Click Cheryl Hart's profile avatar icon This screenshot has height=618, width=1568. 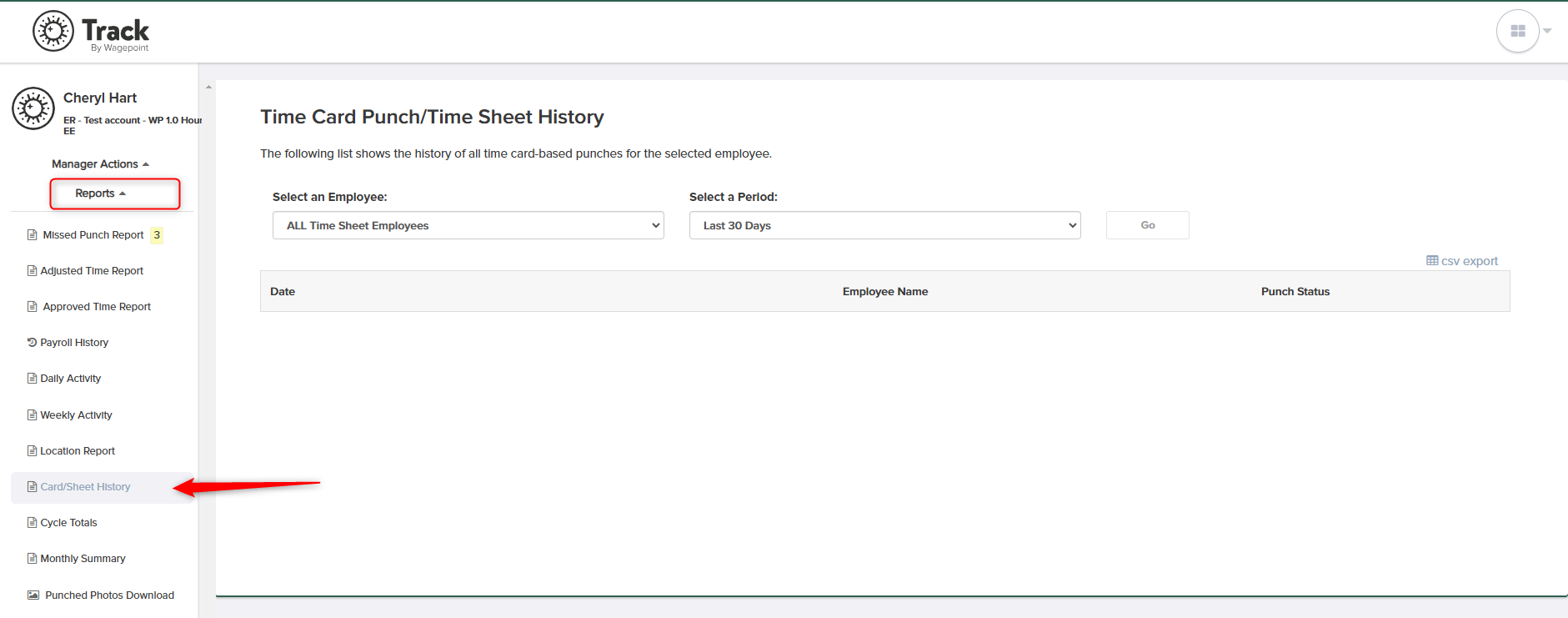pos(33,108)
